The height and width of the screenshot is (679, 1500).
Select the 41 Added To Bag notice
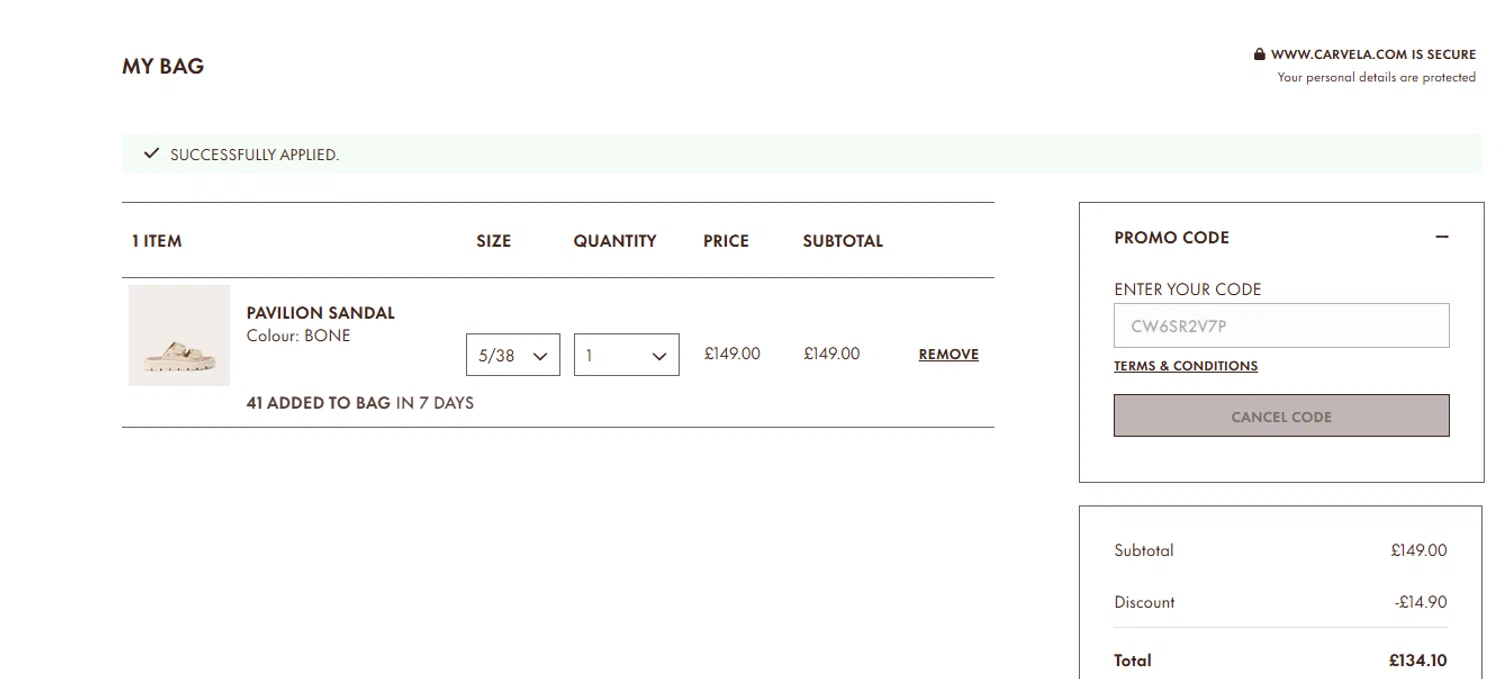(360, 403)
